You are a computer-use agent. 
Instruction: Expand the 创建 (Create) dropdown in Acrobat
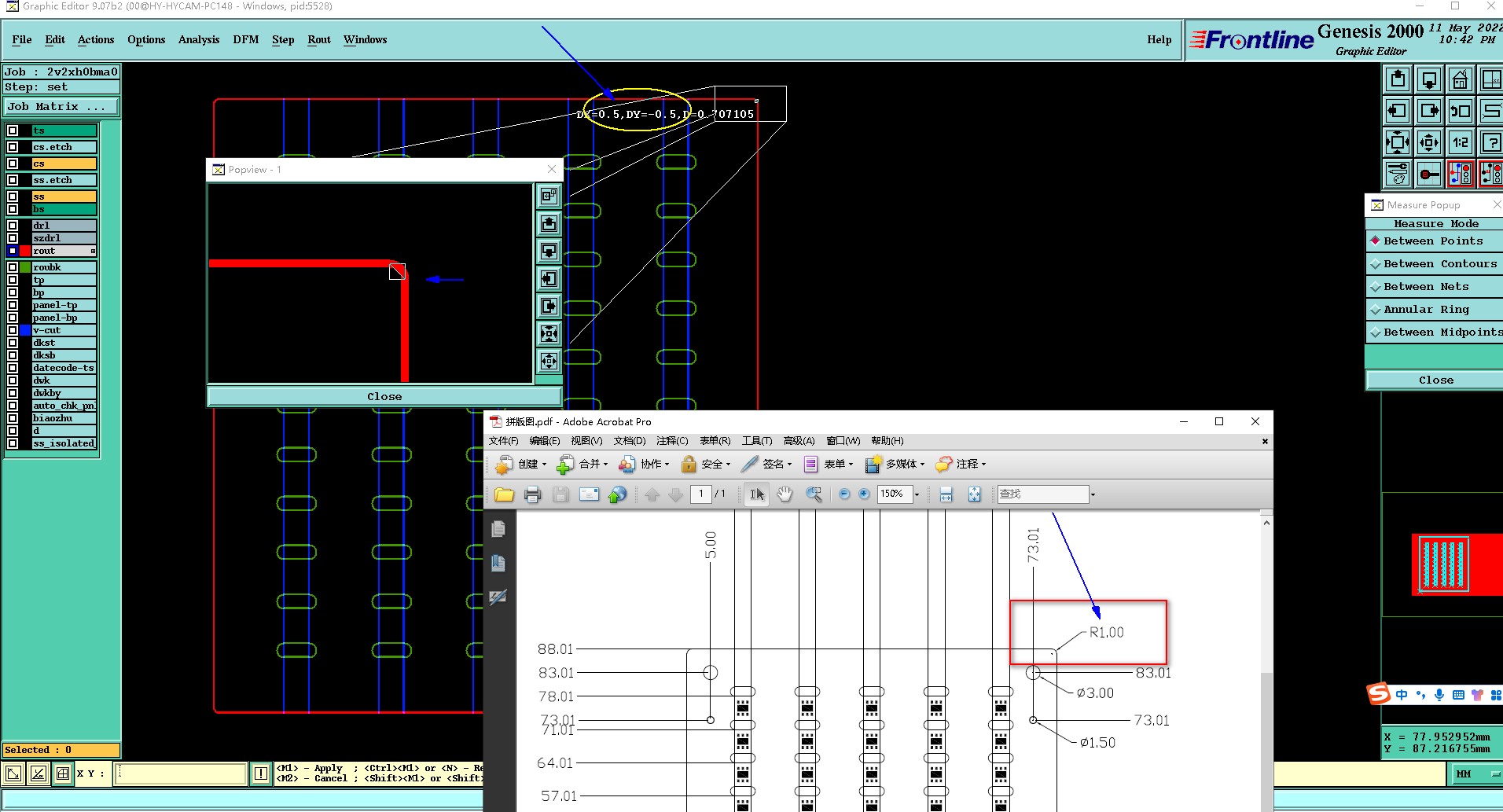543,465
